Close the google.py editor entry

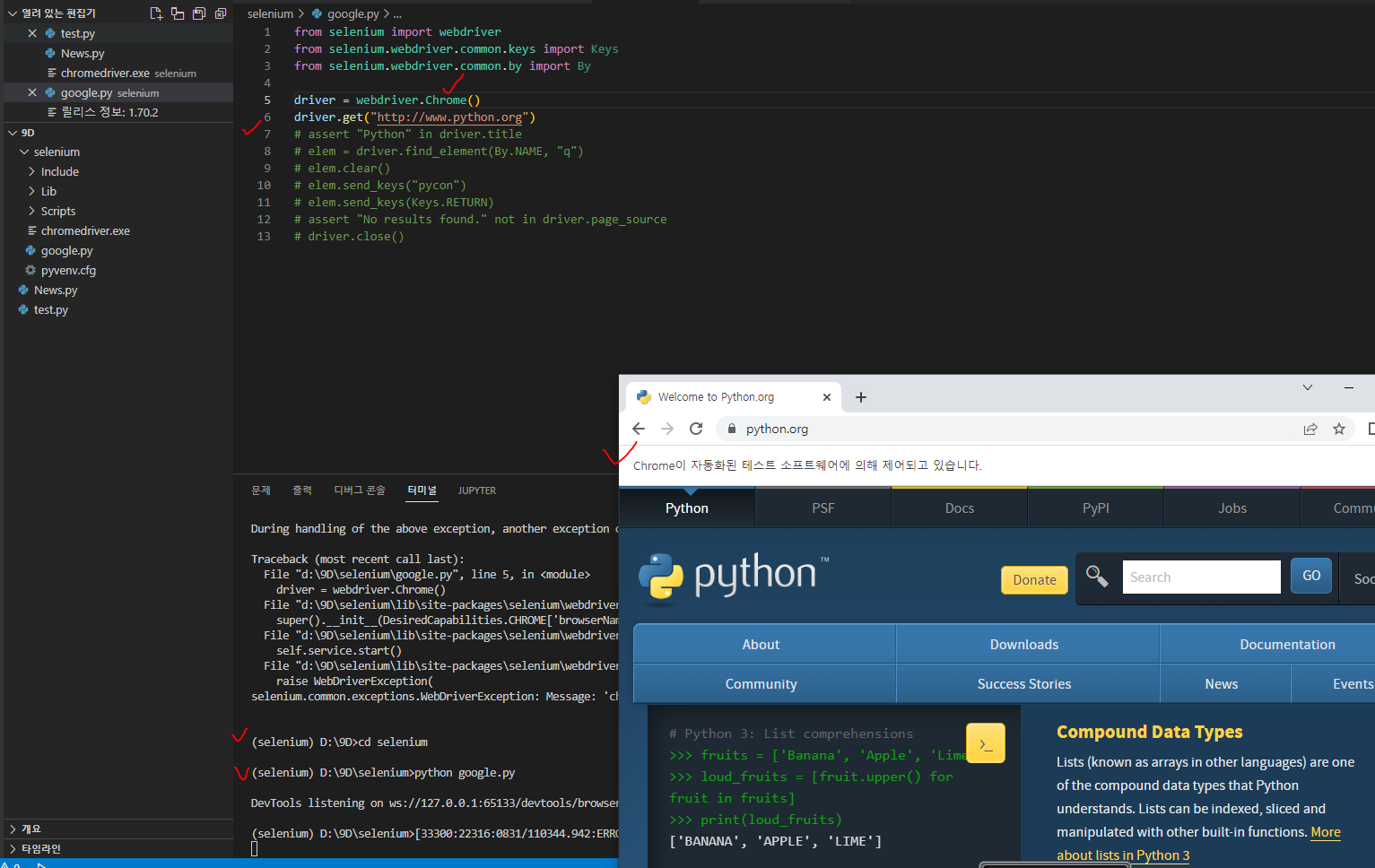(x=32, y=92)
